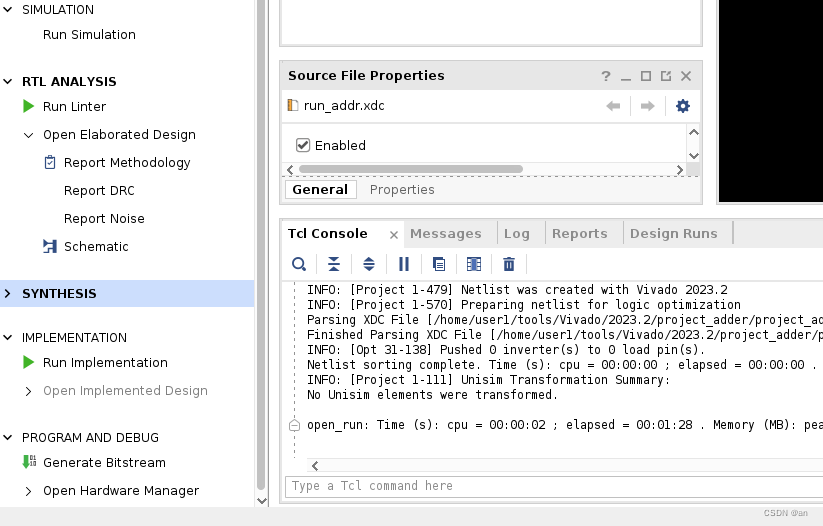
Task: Click the Report Methodology clipboard icon
Action: pyautogui.click(x=50, y=163)
